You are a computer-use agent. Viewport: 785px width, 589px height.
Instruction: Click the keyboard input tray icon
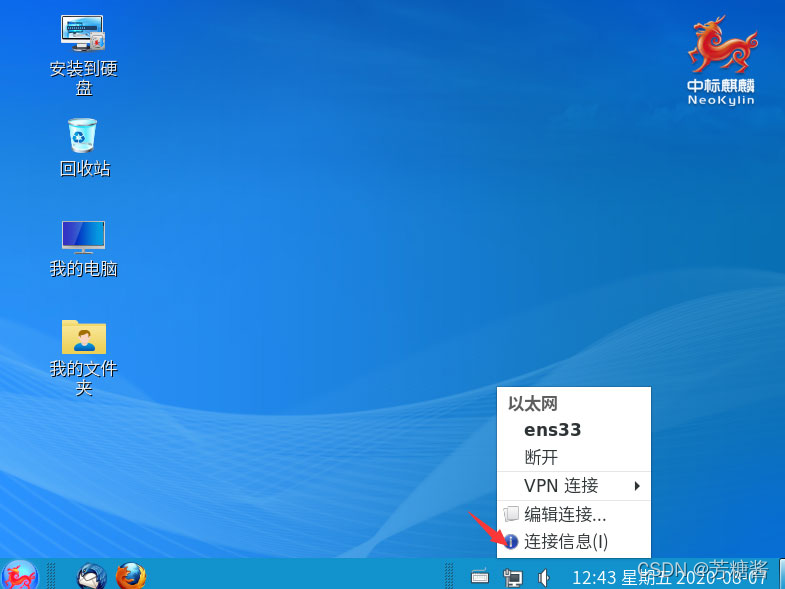tap(480, 577)
